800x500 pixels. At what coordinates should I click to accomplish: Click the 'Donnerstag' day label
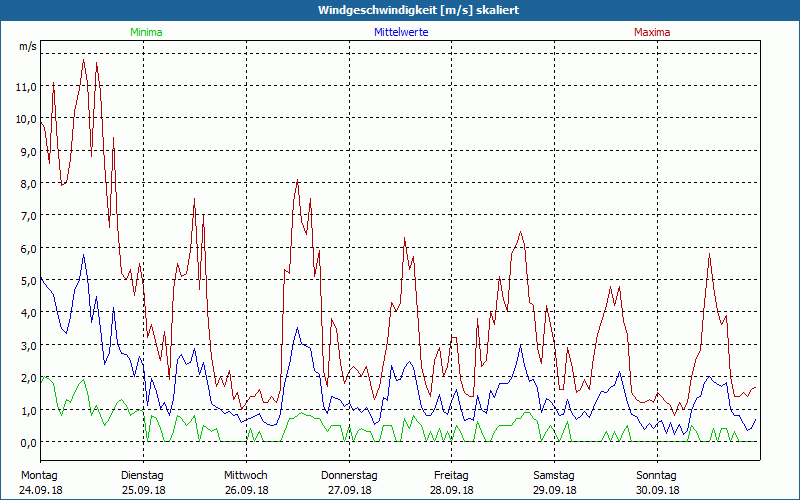(349, 476)
